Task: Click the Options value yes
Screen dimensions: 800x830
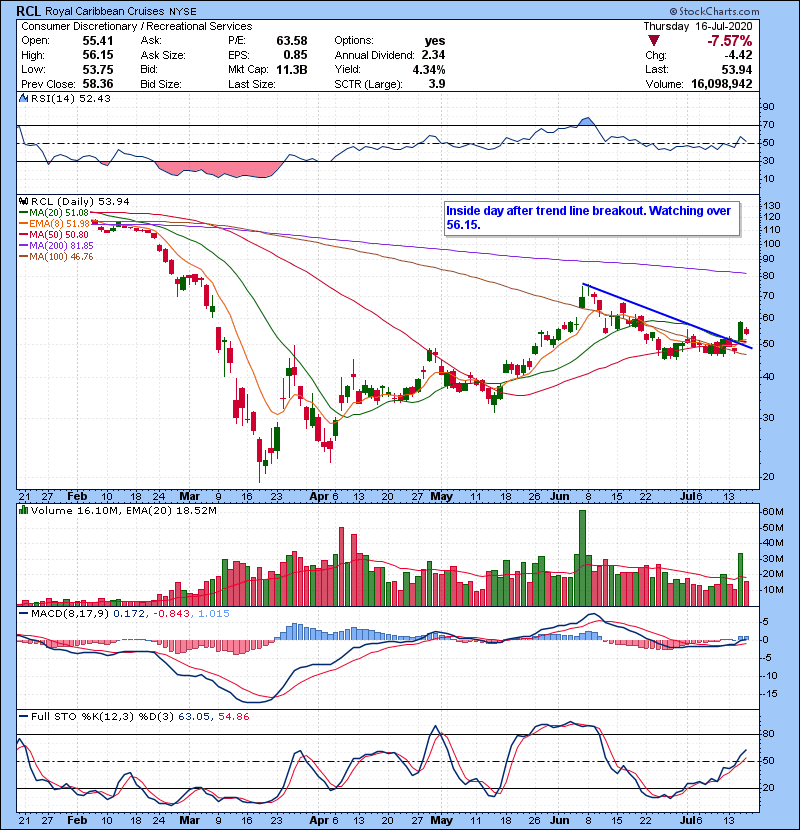Action: 435,41
